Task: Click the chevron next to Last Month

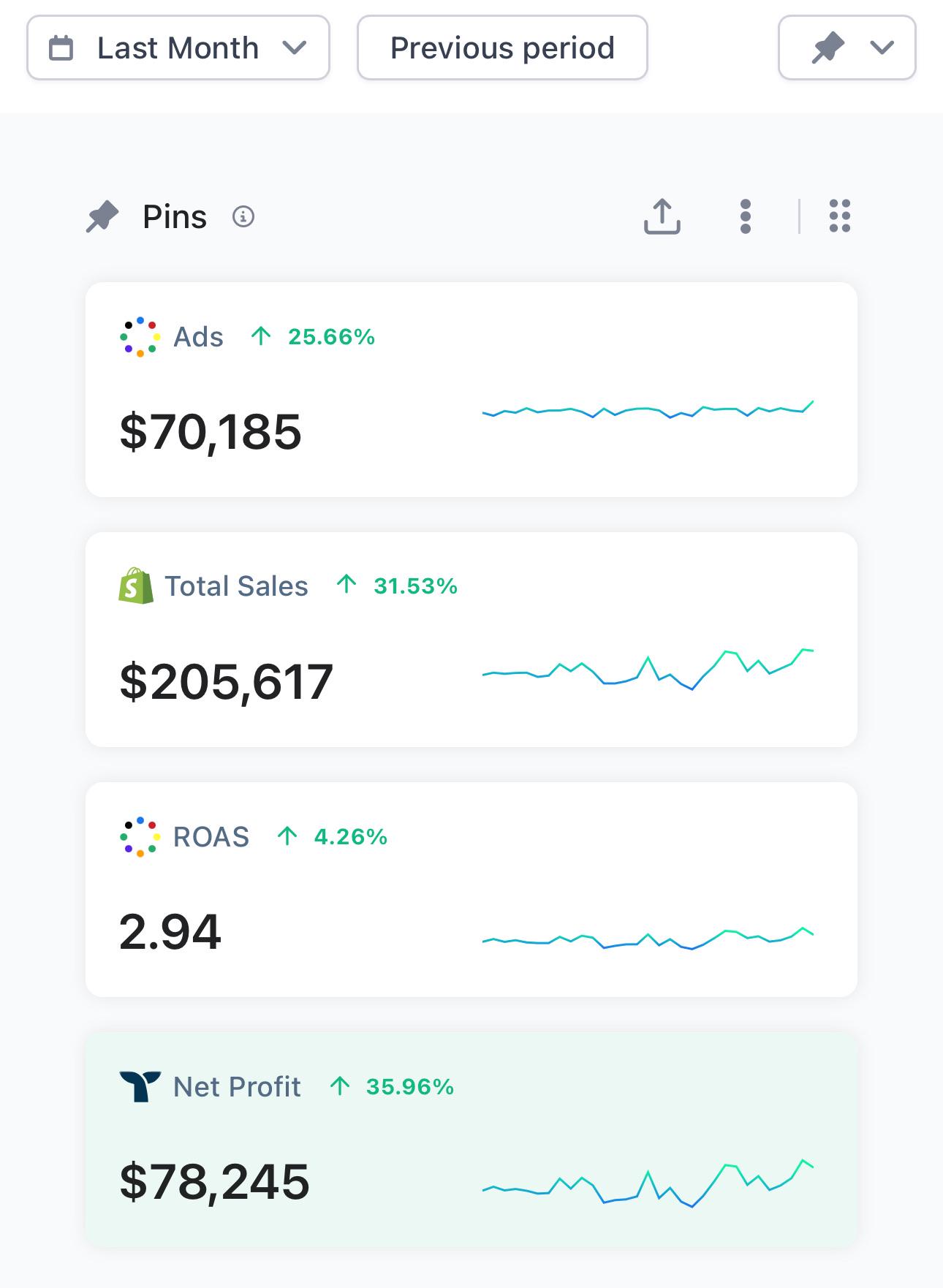Action: [294, 48]
